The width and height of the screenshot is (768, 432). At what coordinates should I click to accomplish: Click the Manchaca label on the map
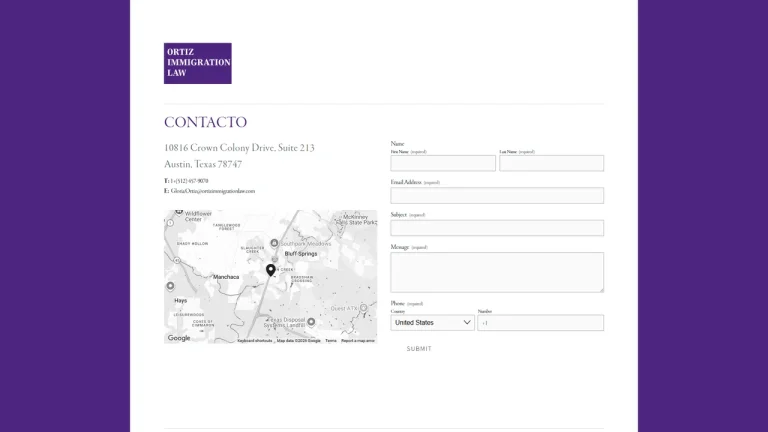(x=226, y=277)
